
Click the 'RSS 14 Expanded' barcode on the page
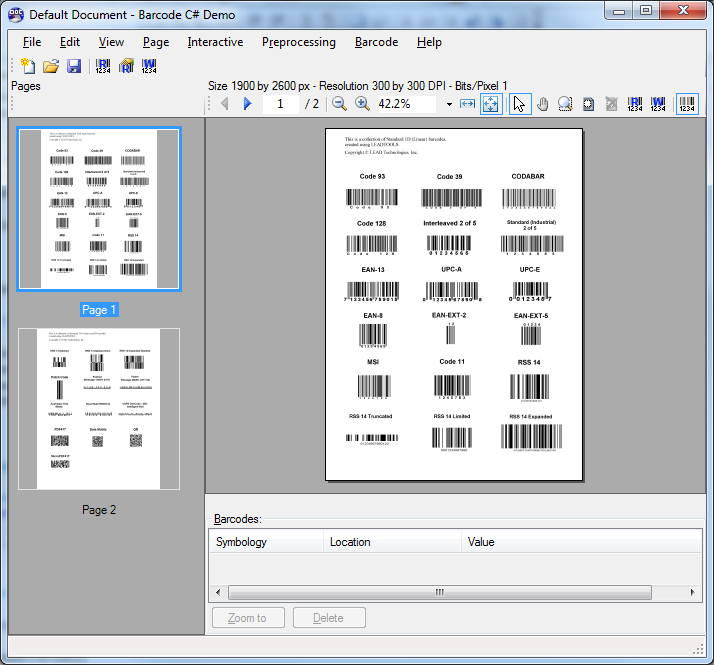(531, 437)
